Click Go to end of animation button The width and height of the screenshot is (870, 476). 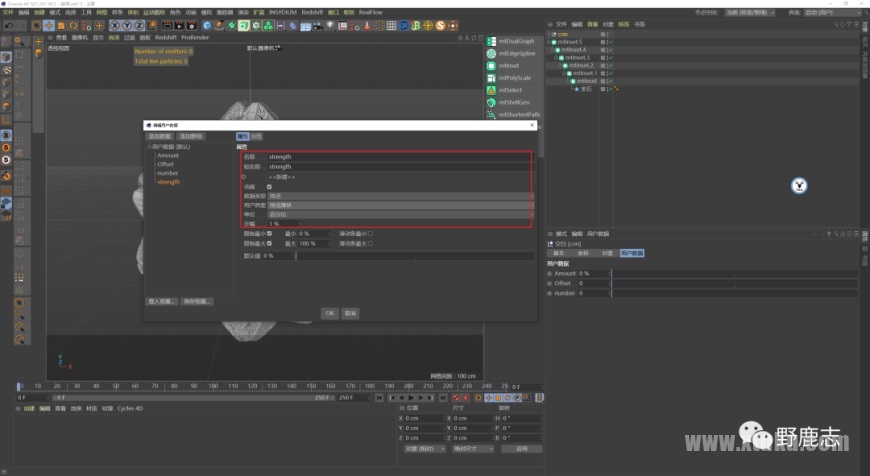click(443, 398)
